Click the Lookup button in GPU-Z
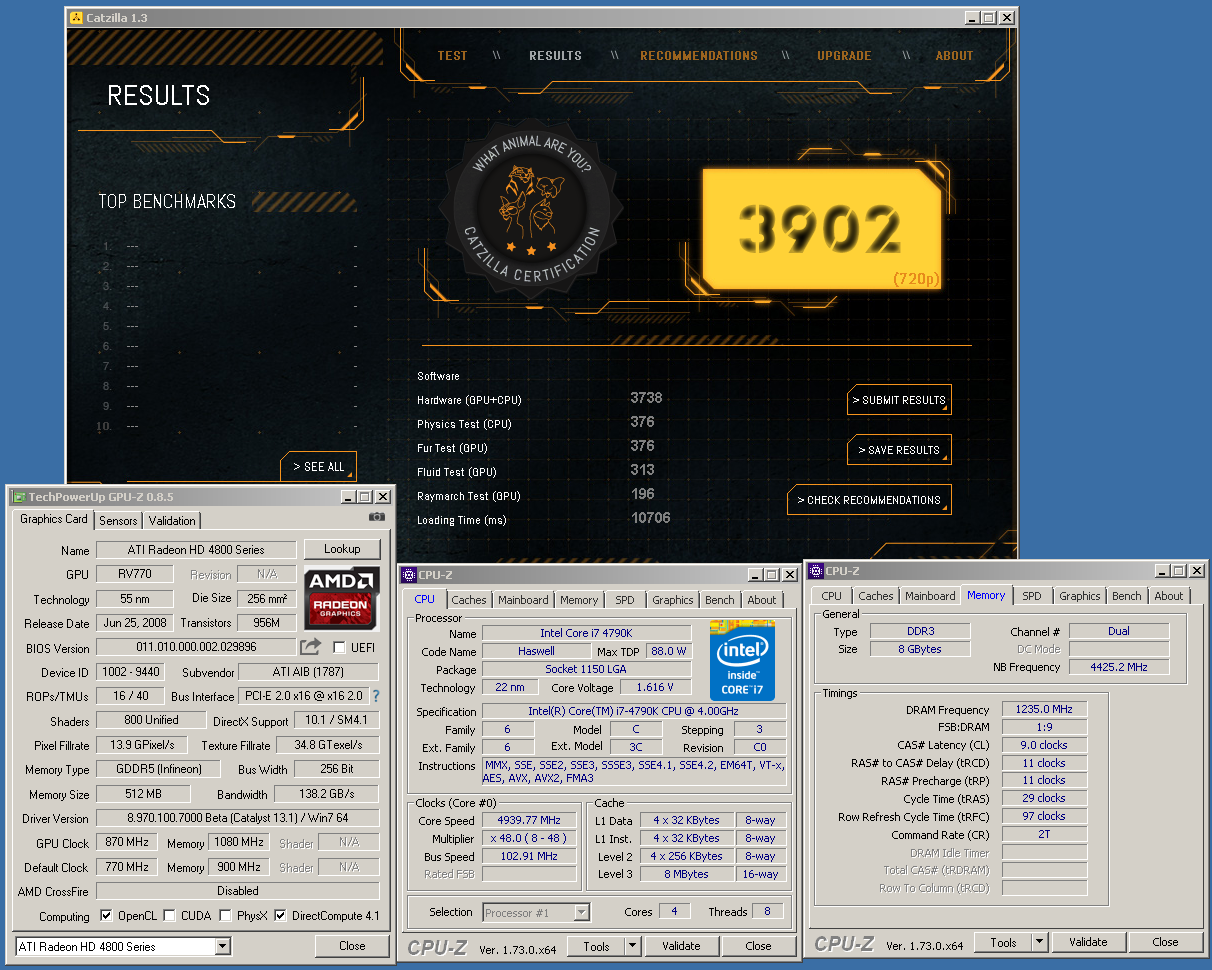The image size is (1212, 970). pyautogui.click(x=342, y=549)
